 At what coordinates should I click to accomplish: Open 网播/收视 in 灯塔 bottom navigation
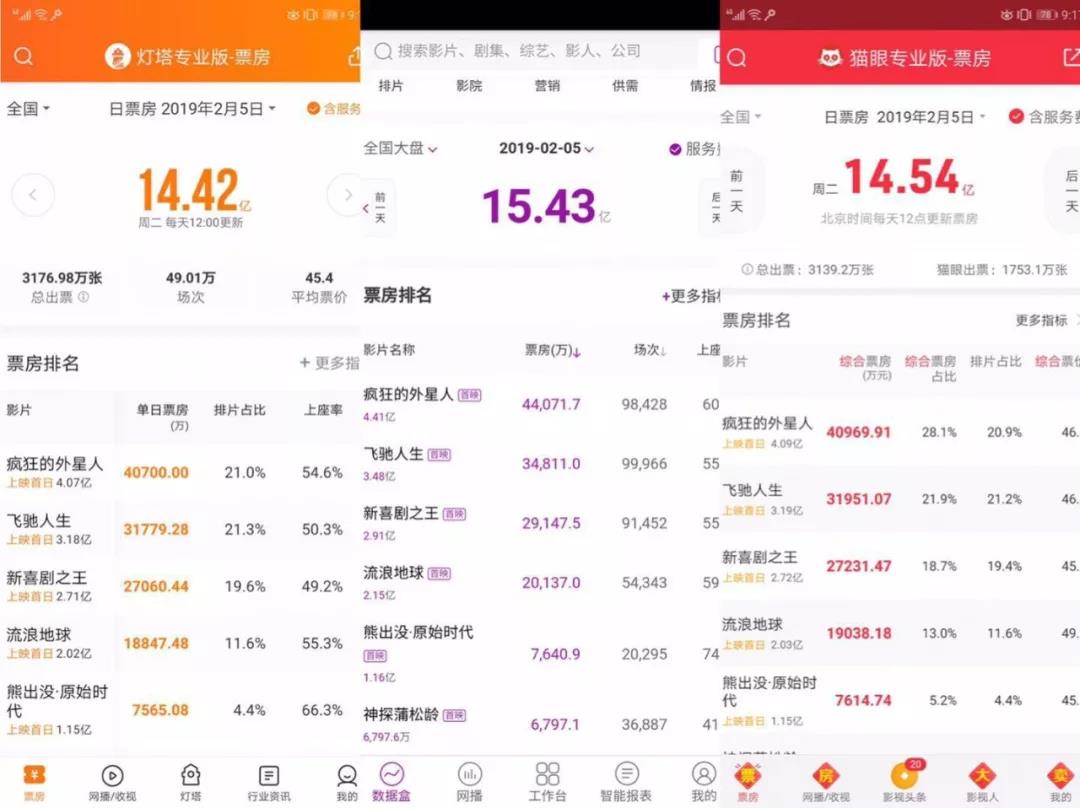[112, 783]
